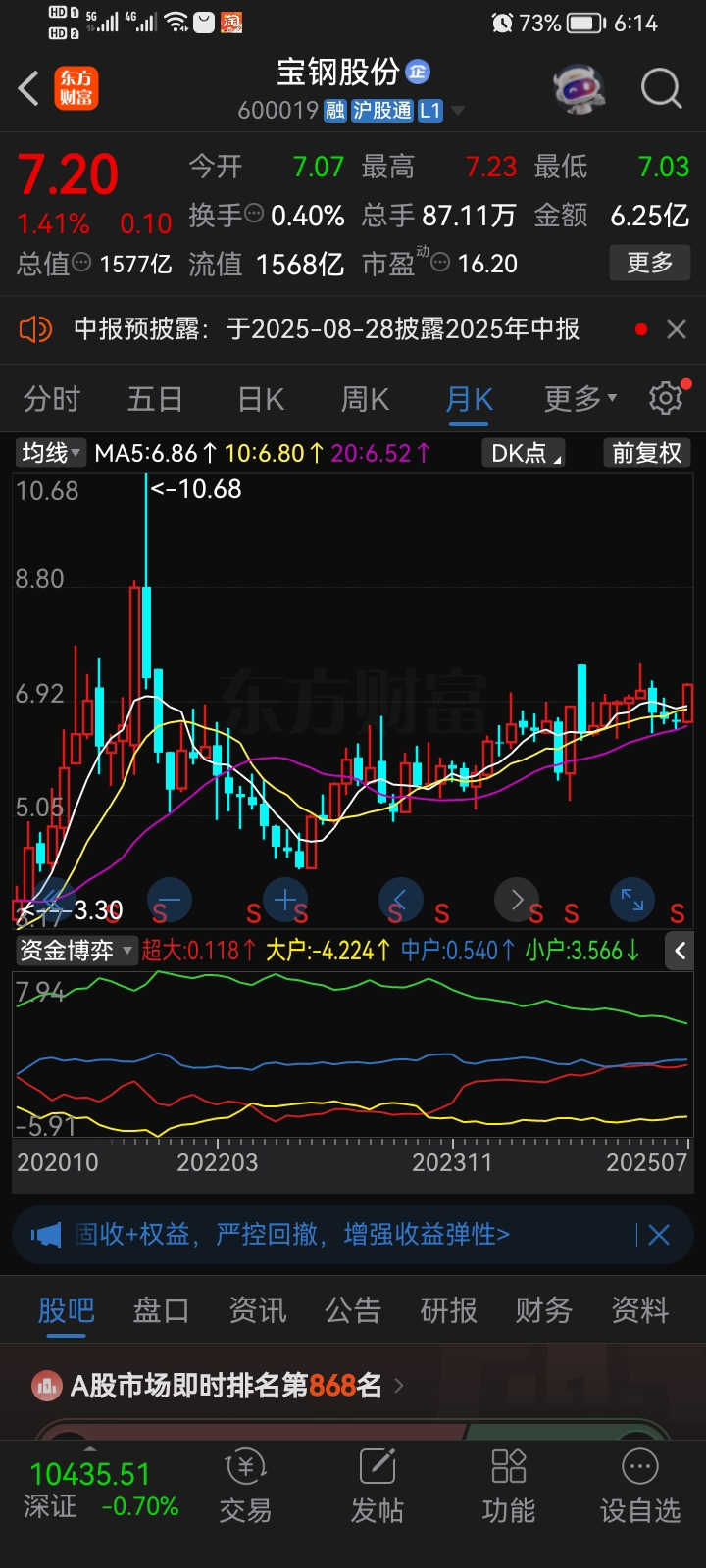Viewport: 706px width, 1568px height.
Task: Tap 发帖 to write a post
Action: click(x=378, y=1488)
